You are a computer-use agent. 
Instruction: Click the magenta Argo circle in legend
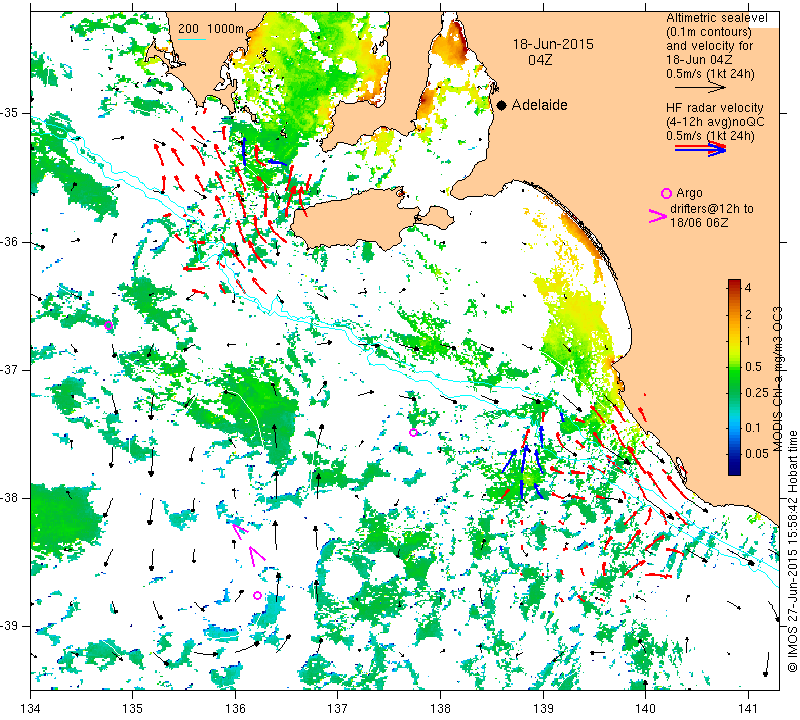666,193
